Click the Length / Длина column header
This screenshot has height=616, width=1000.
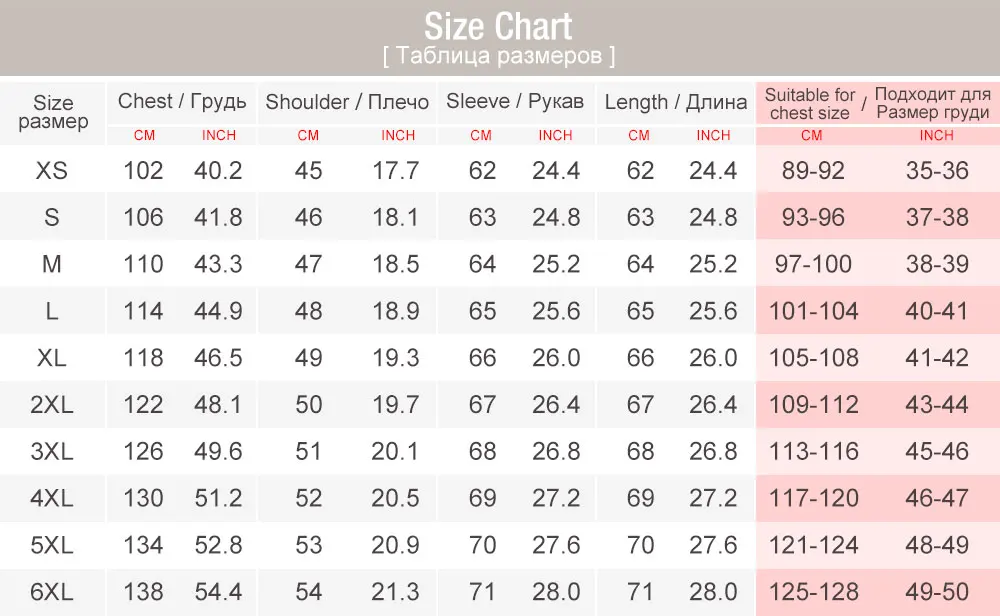[675, 102]
